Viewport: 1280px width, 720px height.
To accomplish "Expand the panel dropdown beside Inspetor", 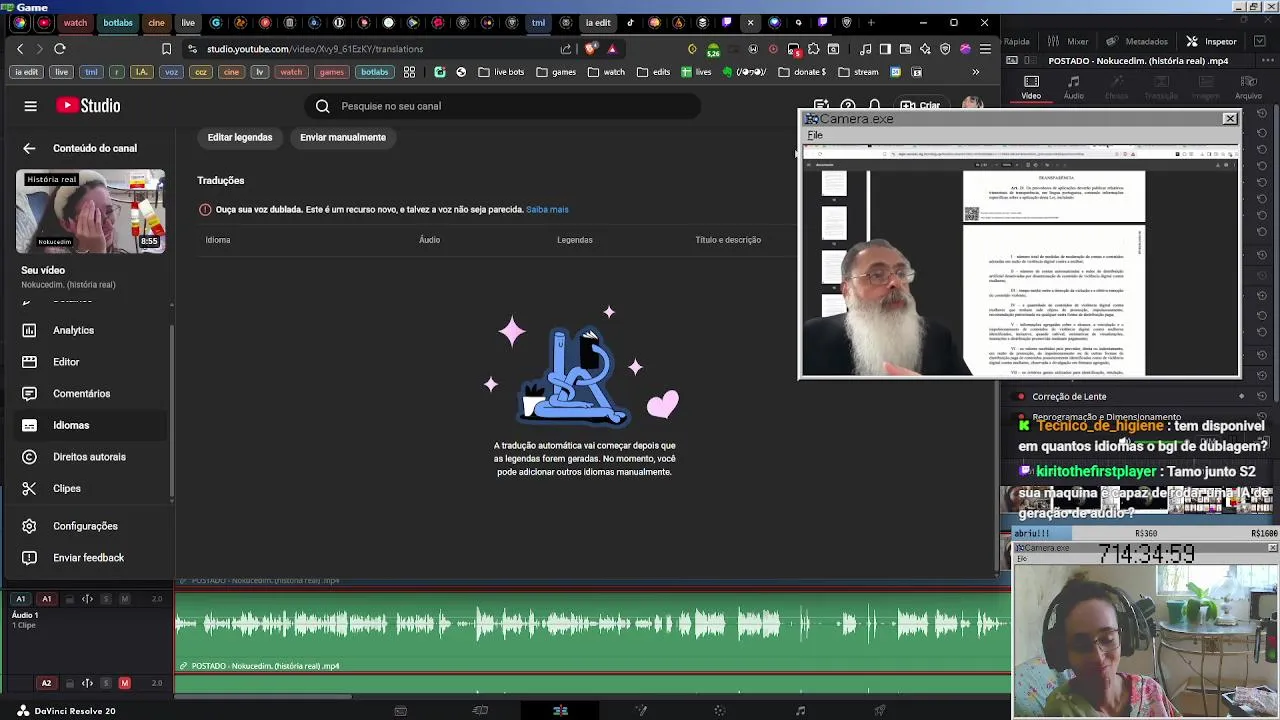I will tap(1261, 41).
